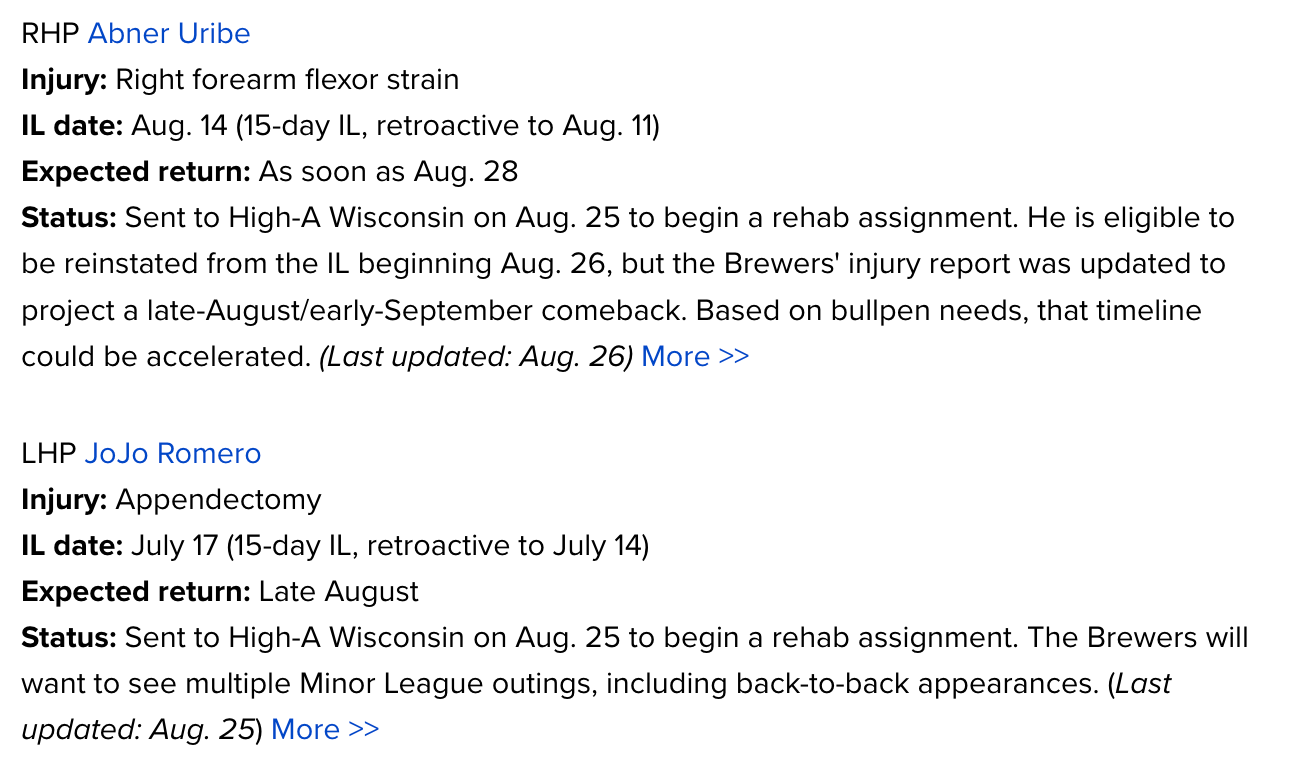Click Expected return label reading Late August
The image size is (1315, 762).
click(x=136, y=592)
